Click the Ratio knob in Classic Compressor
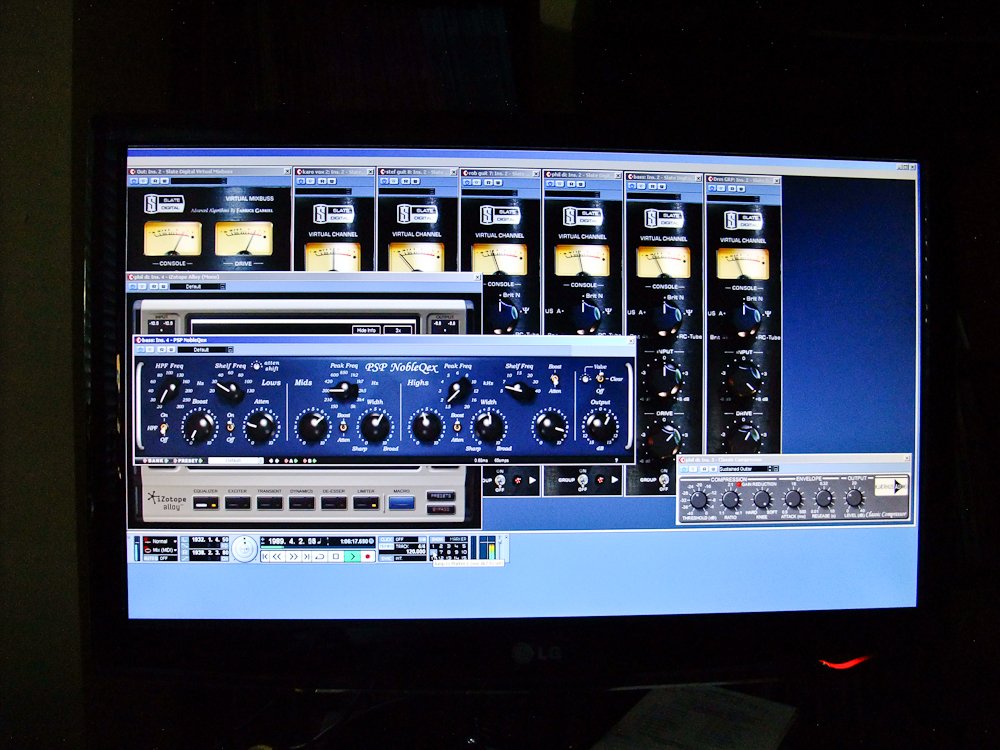1000x750 pixels. click(x=731, y=499)
